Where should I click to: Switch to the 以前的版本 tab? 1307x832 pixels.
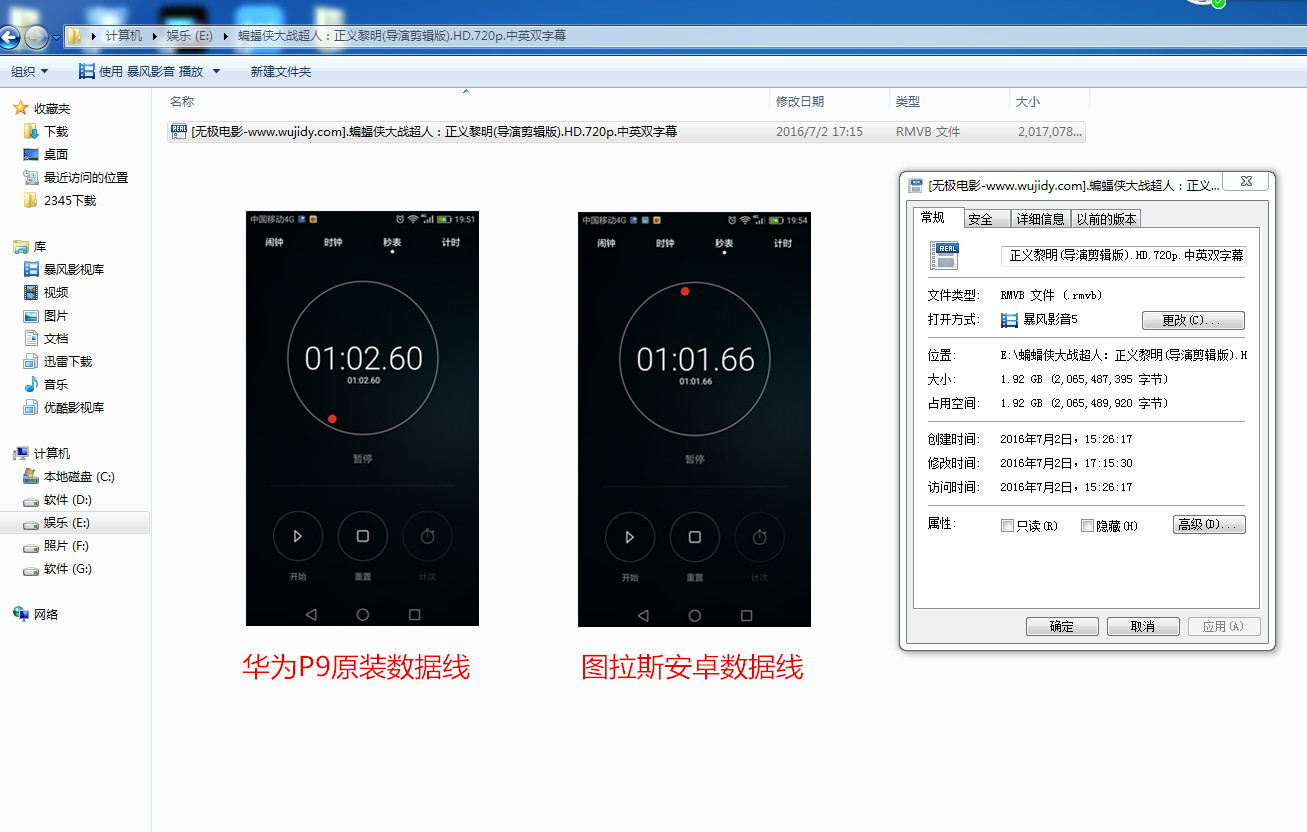click(x=1106, y=218)
